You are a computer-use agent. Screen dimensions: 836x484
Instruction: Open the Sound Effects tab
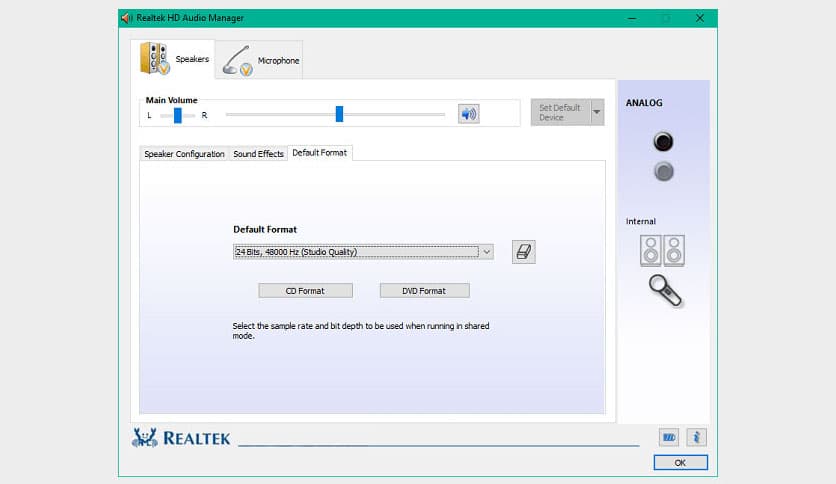[258, 154]
